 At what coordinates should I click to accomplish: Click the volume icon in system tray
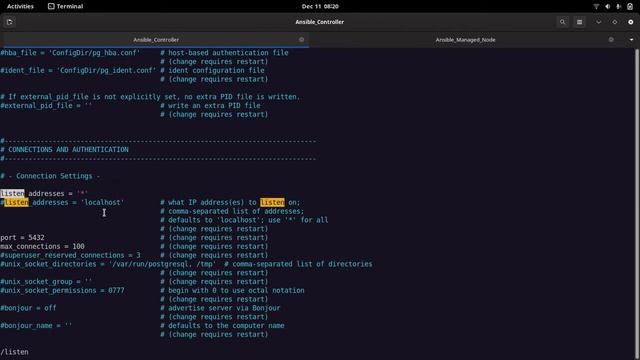click(608, 7)
